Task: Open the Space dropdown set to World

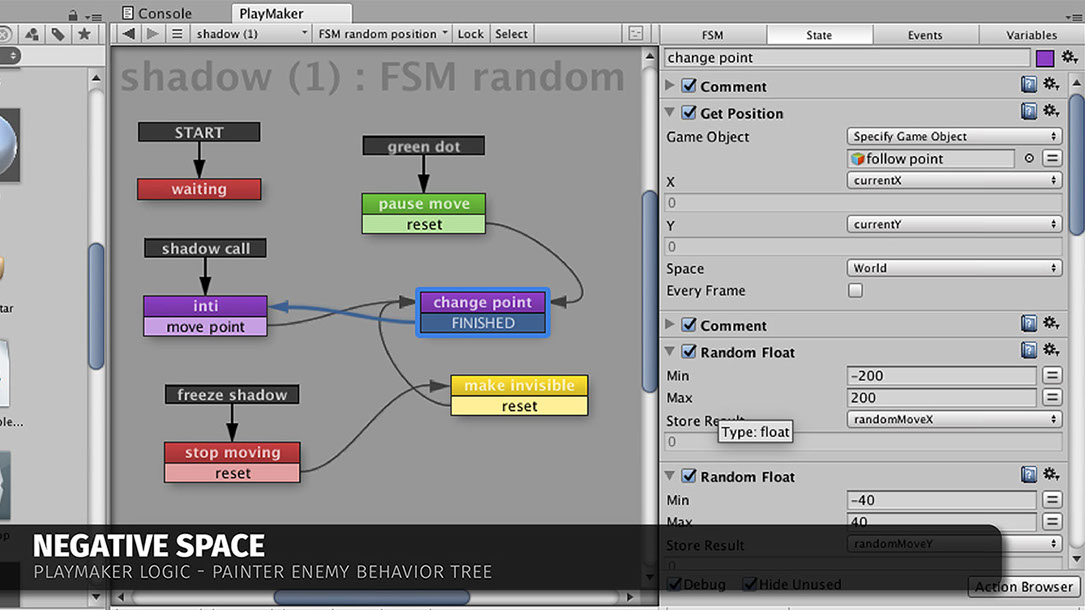Action: (953, 268)
